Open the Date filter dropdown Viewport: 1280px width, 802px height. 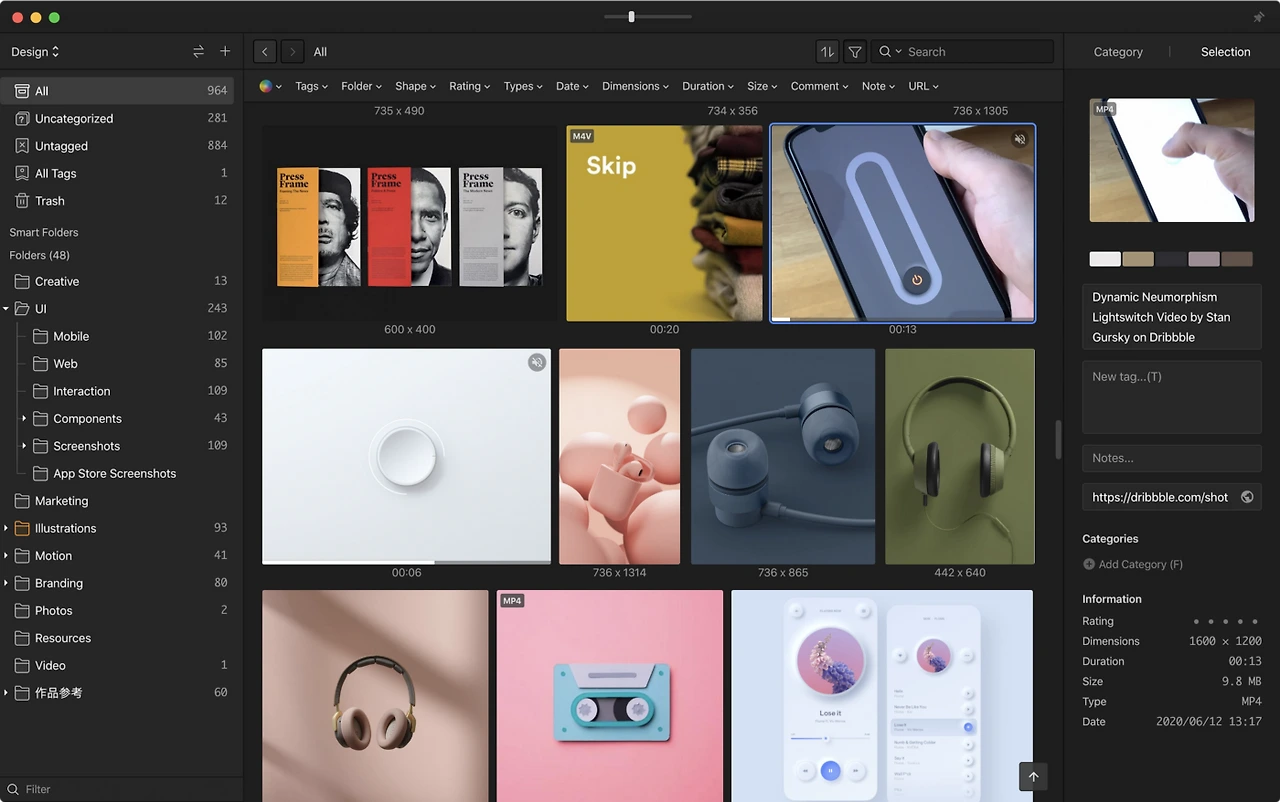573,86
